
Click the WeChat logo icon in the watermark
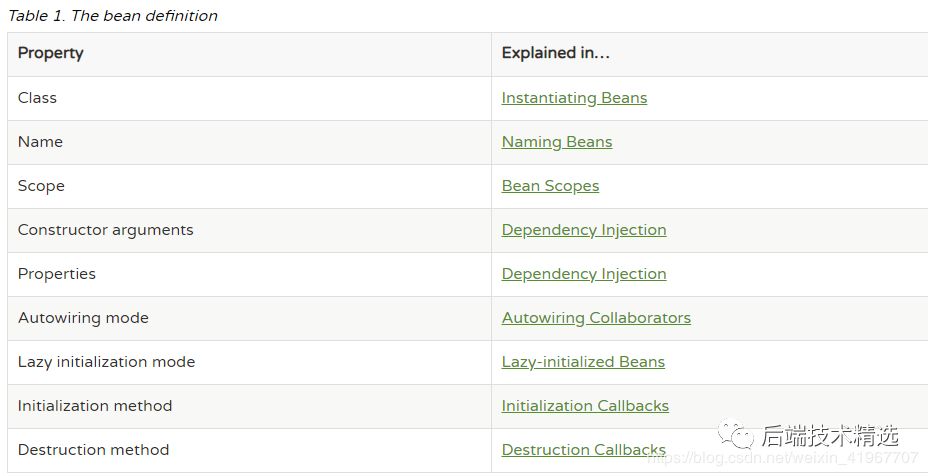pos(738,435)
